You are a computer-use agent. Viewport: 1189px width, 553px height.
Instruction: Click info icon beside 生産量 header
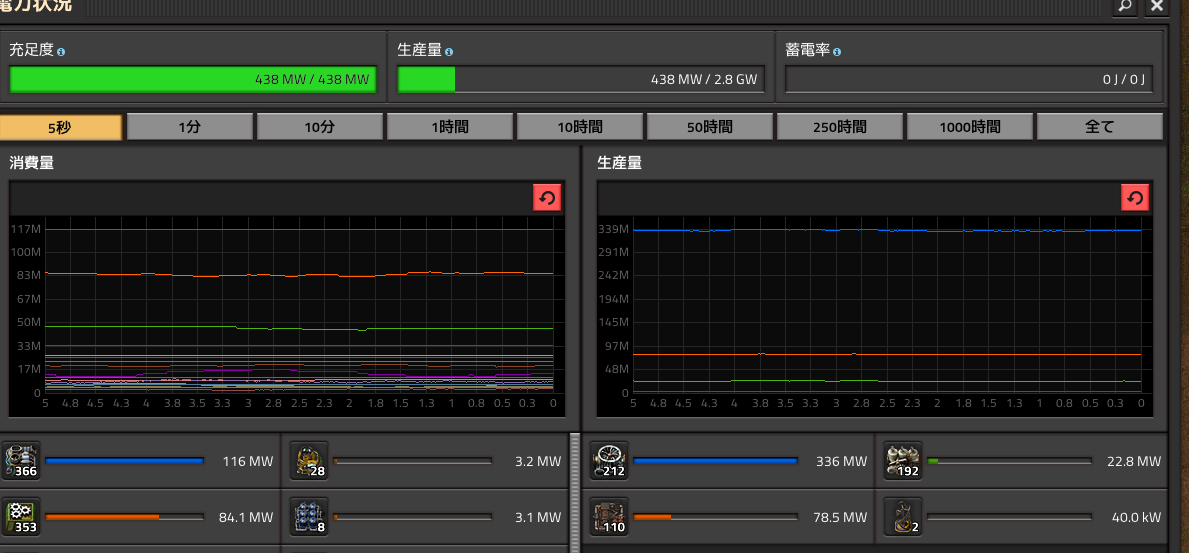449,52
